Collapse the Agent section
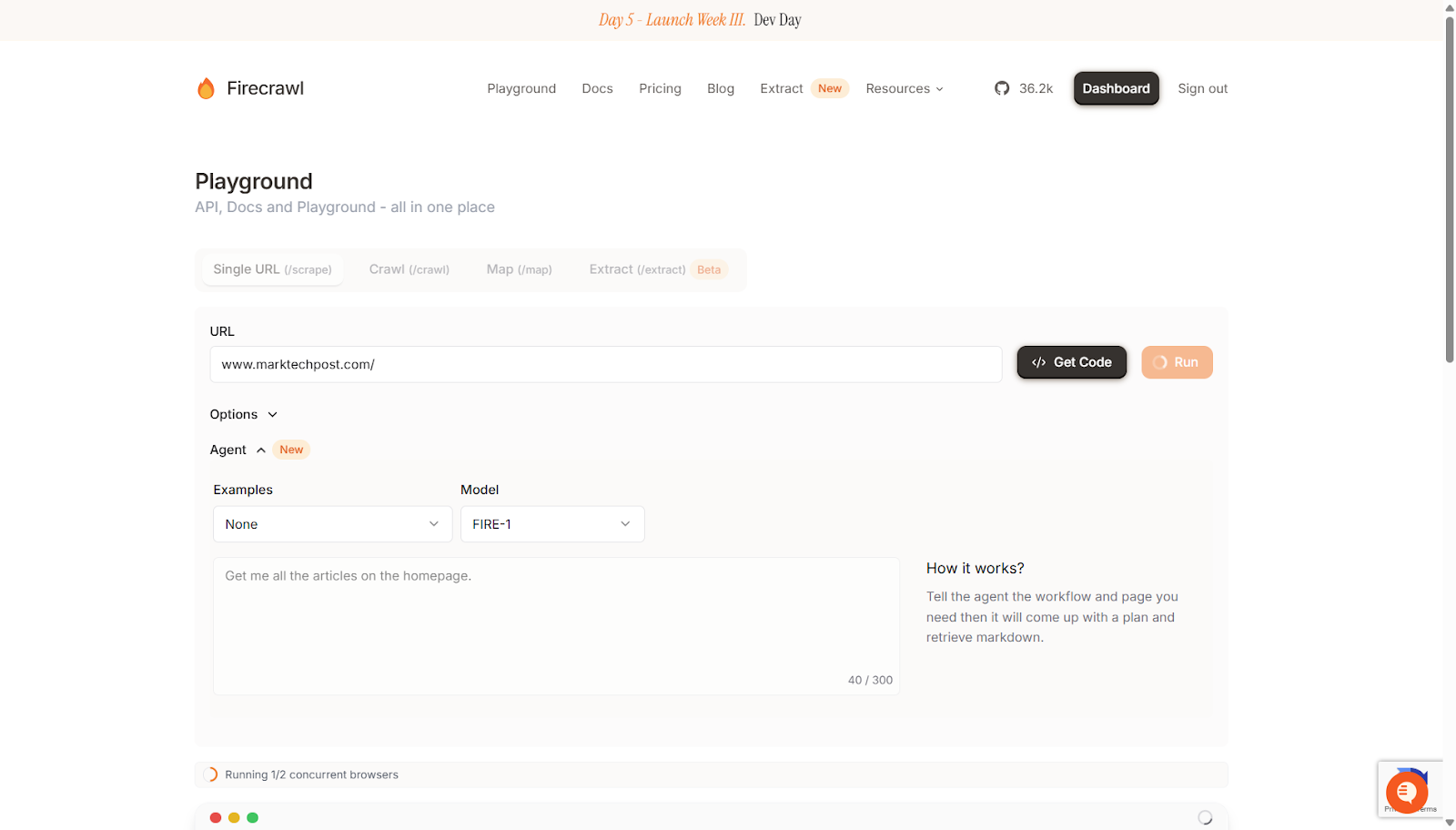This screenshot has width=1456, height=830. coord(238,450)
